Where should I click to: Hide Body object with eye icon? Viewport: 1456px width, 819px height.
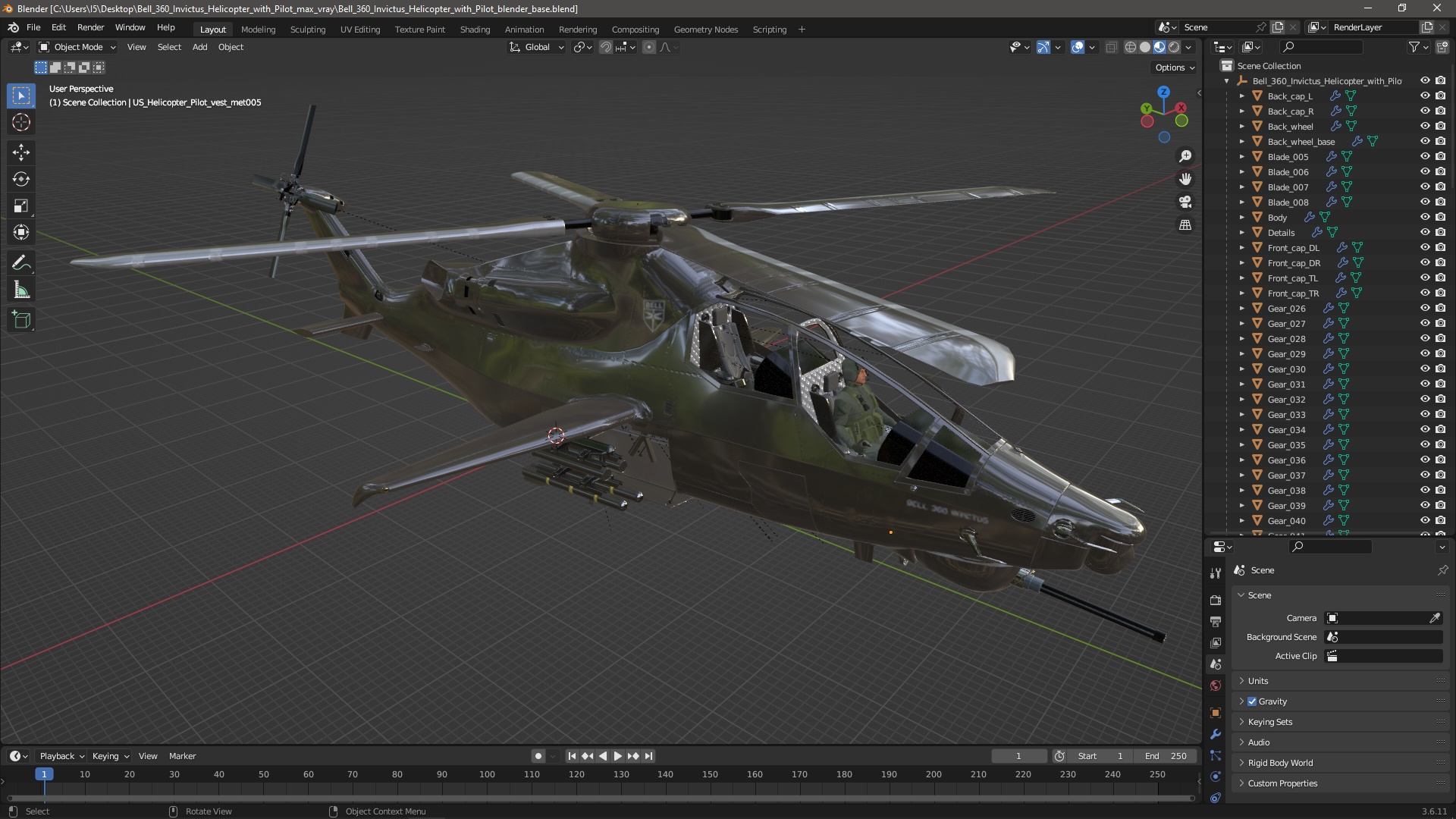pos(1425,218)
